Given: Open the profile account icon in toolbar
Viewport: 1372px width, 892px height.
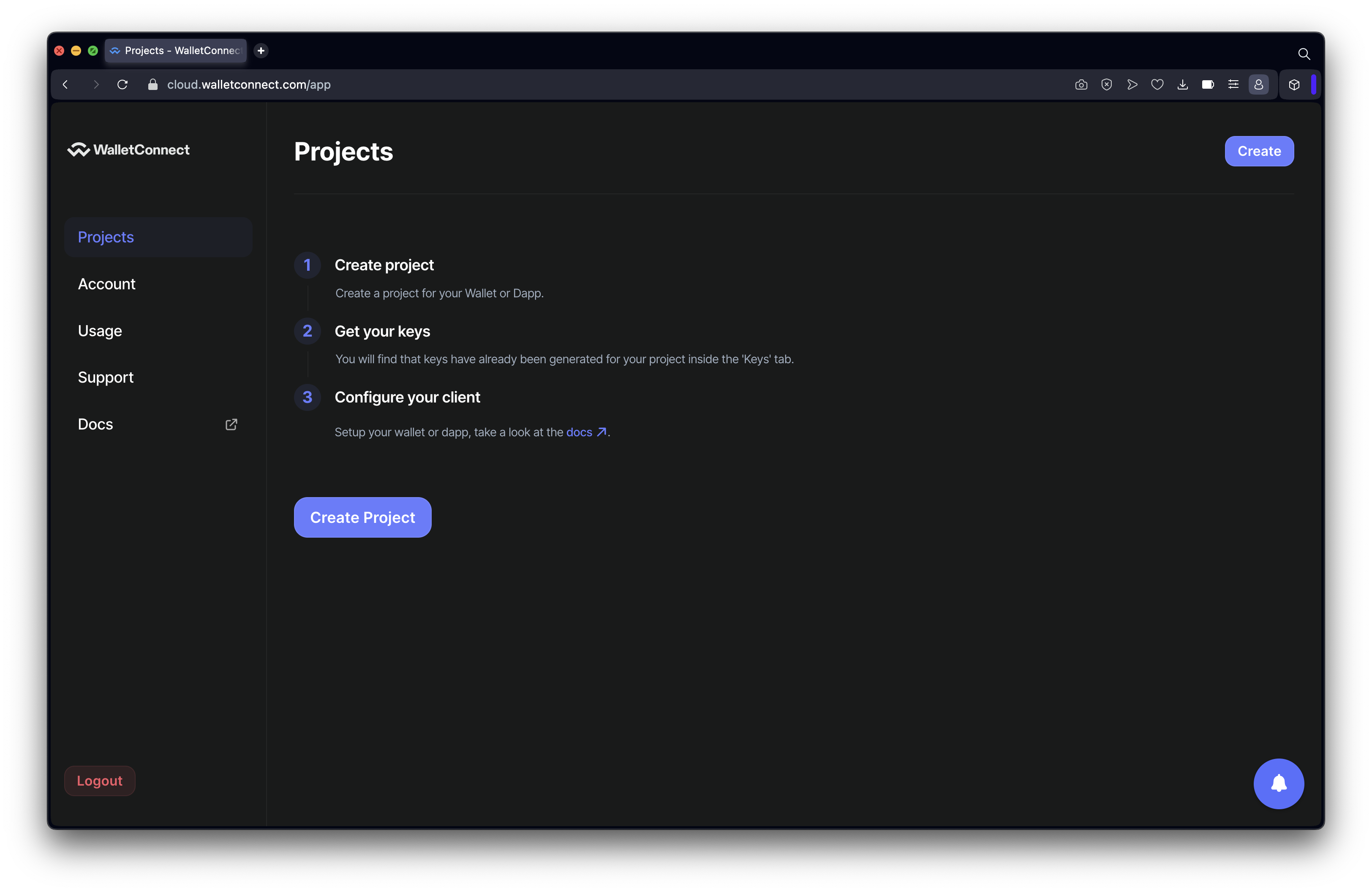Looking at the screenshot, I should 1258,85.
